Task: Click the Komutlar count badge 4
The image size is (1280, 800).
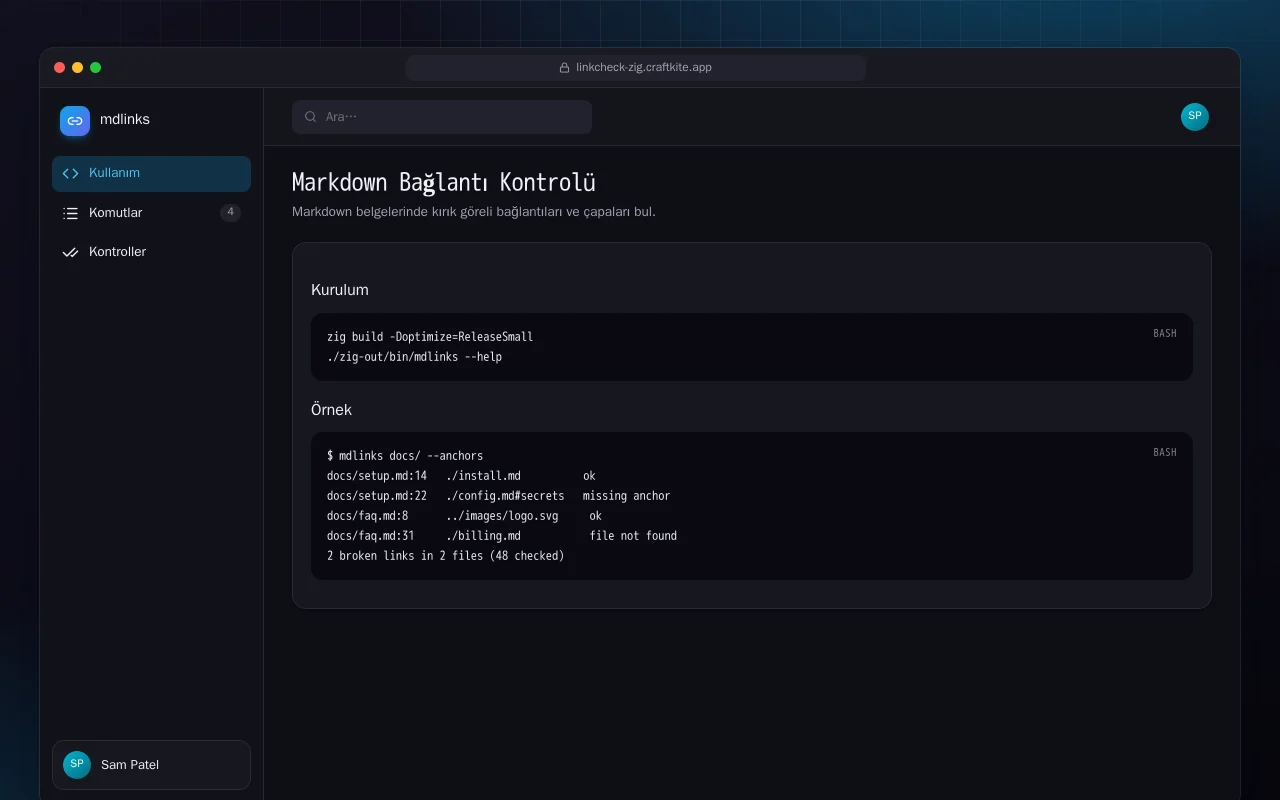Action: pos(231,212)
